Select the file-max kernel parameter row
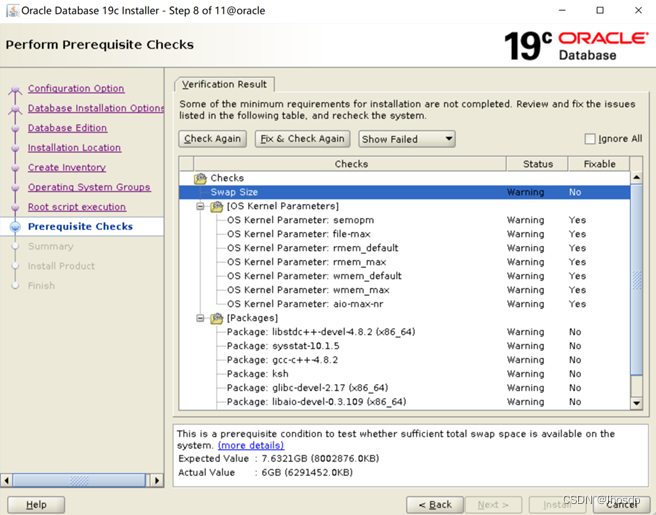 pyautogui.click(x=405, y=234)
